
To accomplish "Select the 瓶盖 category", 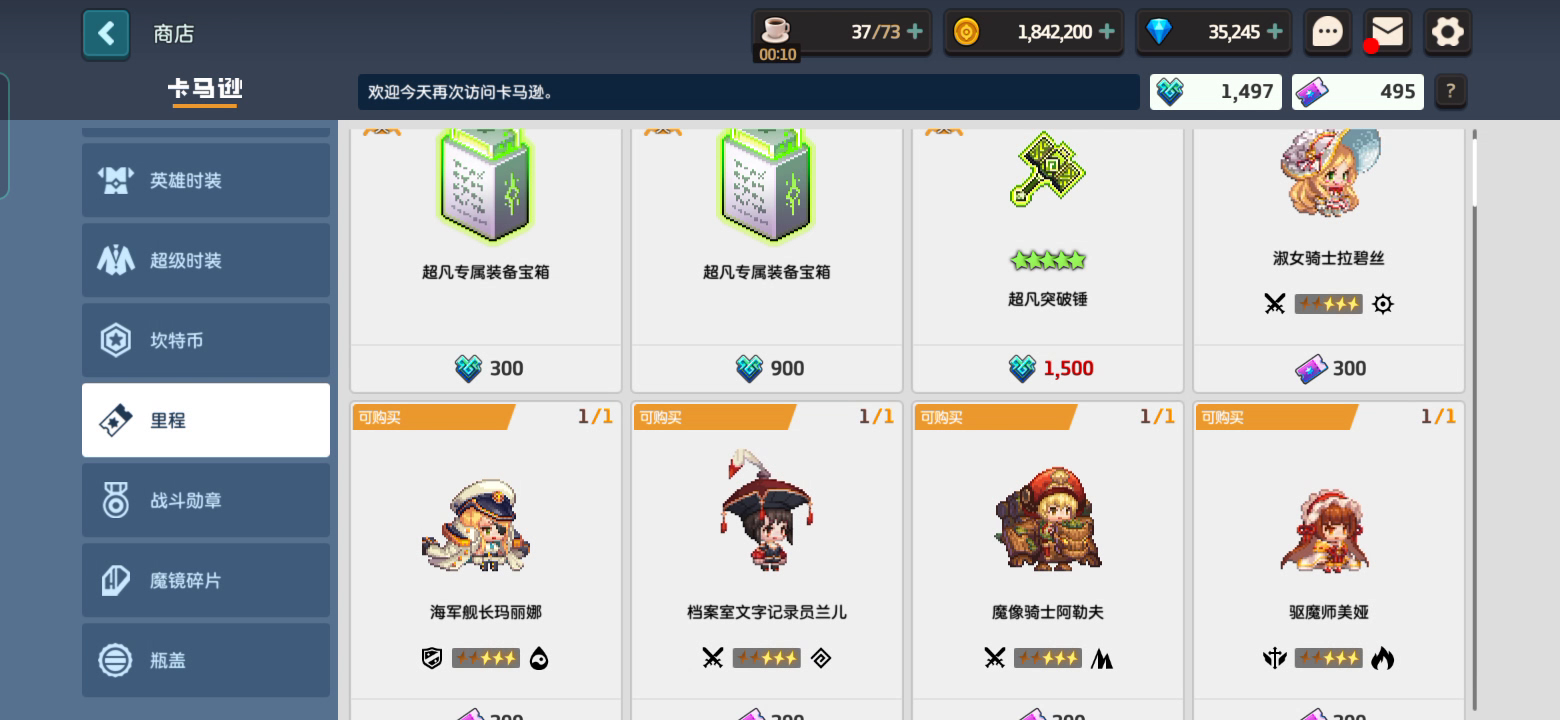I will click(x=206, y=660).
